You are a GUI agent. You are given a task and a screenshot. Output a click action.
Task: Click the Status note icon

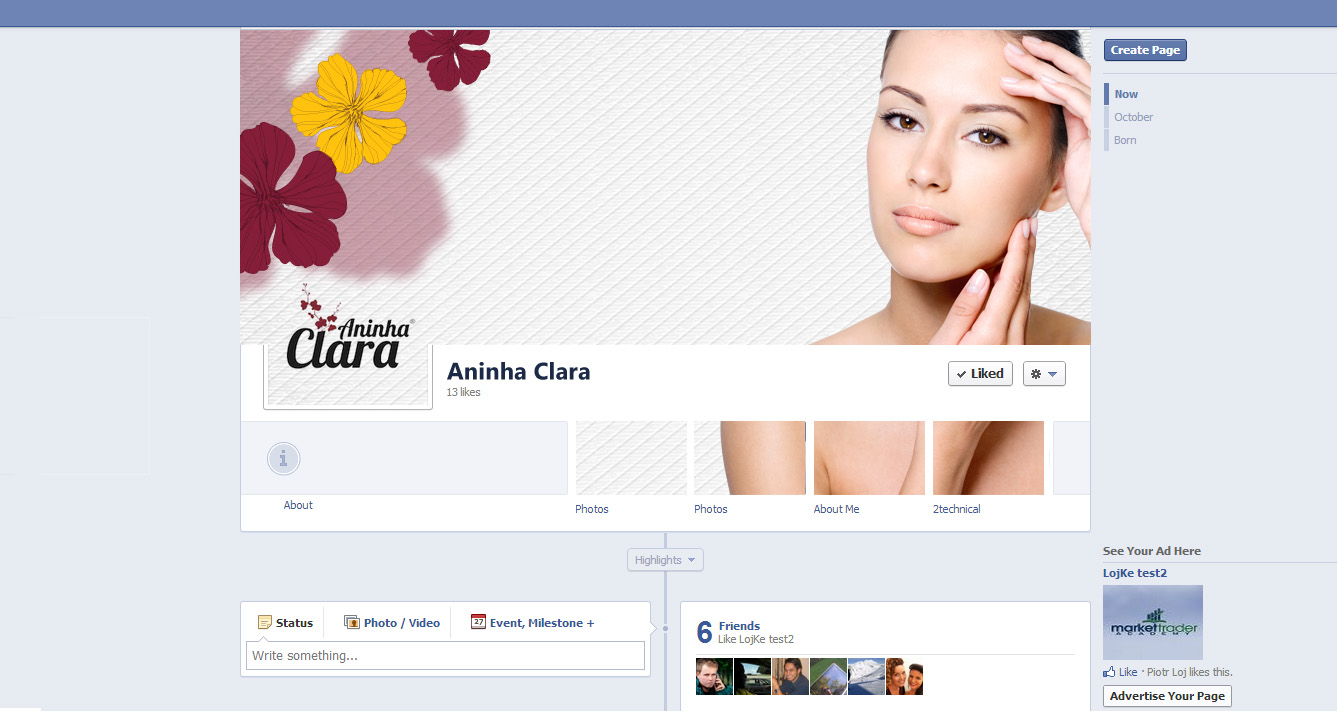(265, 622)
